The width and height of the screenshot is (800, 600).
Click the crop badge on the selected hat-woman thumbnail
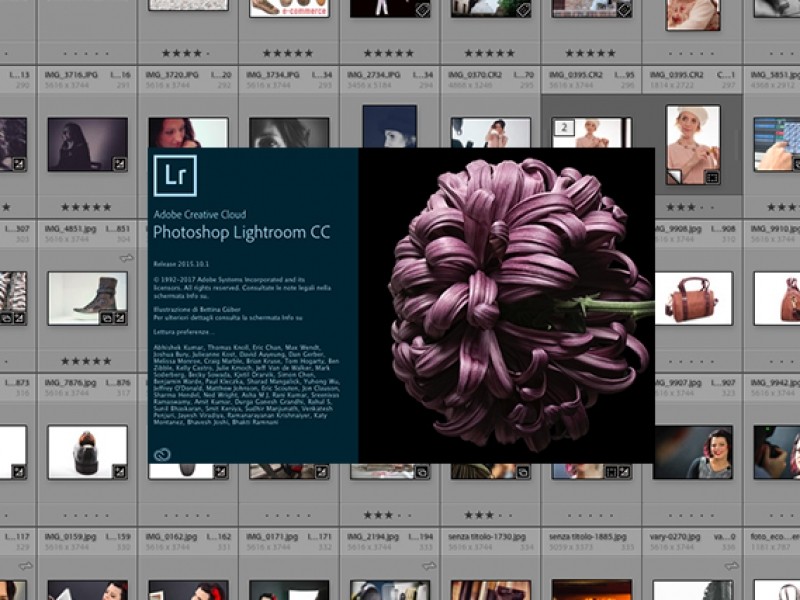tap(712, 177)
